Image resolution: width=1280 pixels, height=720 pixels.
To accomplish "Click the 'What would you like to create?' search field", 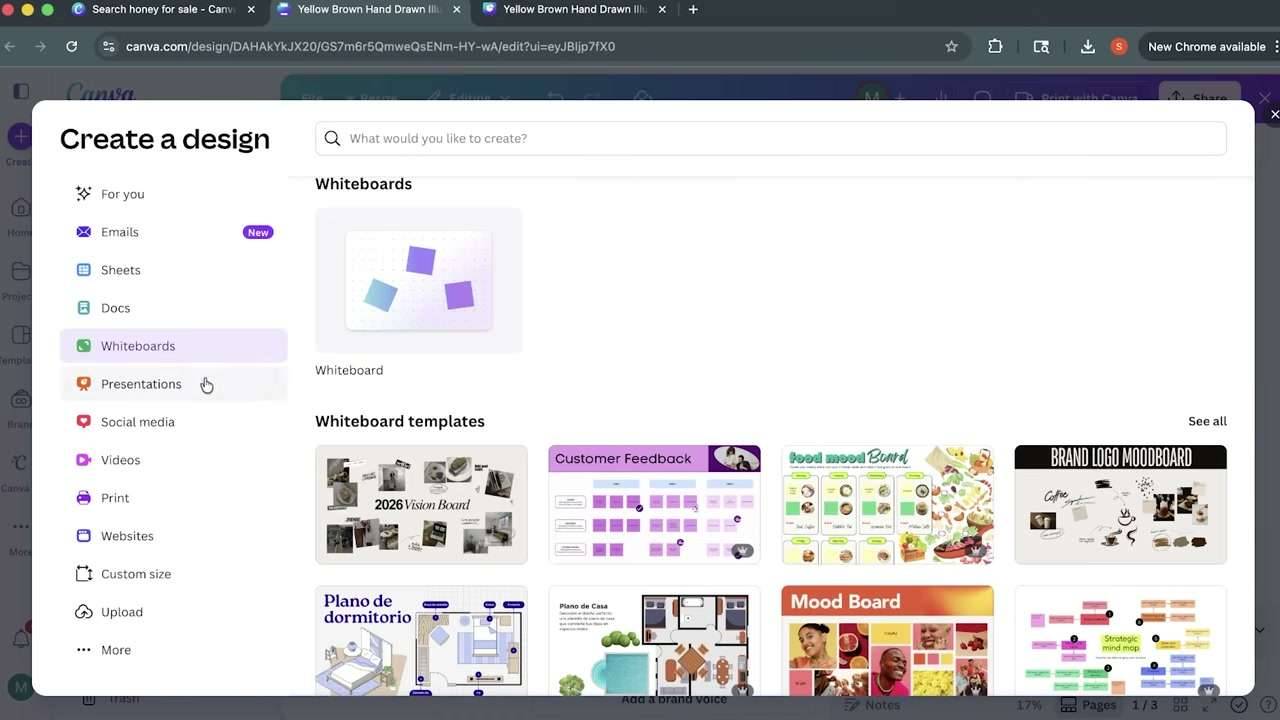I will click(x=770, y=138).
